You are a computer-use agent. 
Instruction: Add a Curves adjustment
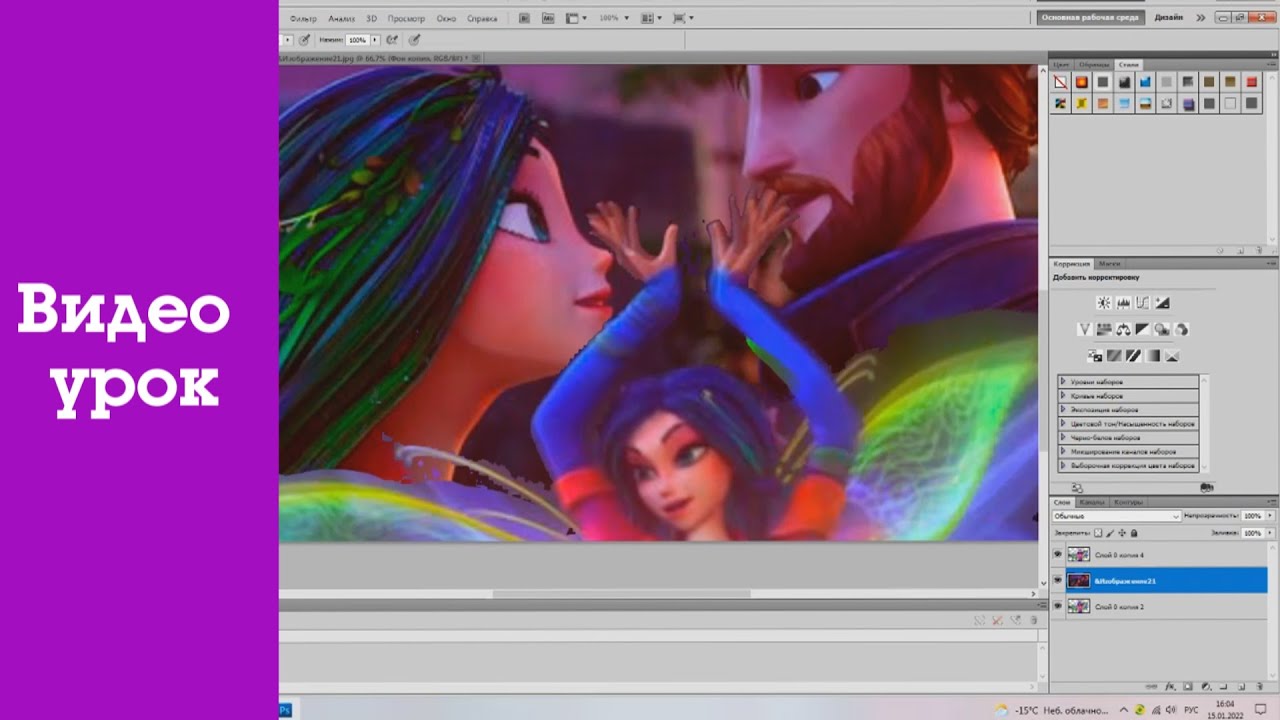point(1142,303)
